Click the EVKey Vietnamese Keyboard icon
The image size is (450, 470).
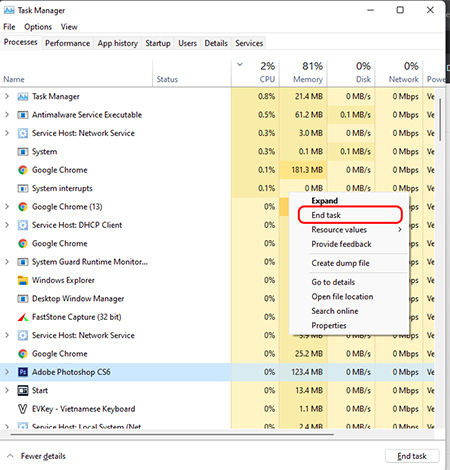(x=23, y=409)
